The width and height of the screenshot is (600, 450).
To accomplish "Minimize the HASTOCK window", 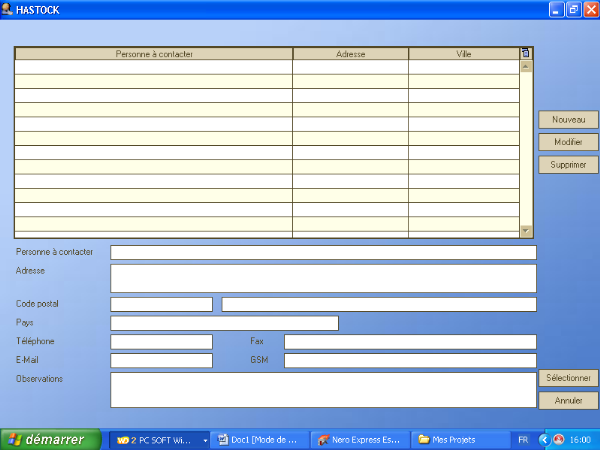I will [556, 10].
